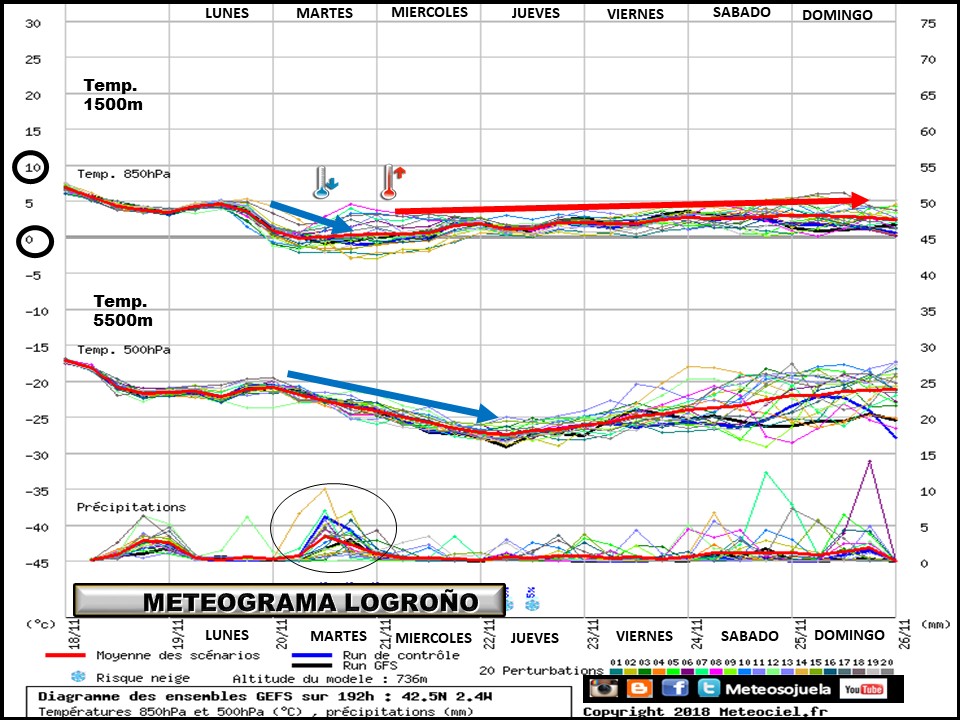Open the Facebook icon link
960x720 pixels.
[x=674, y=689]
